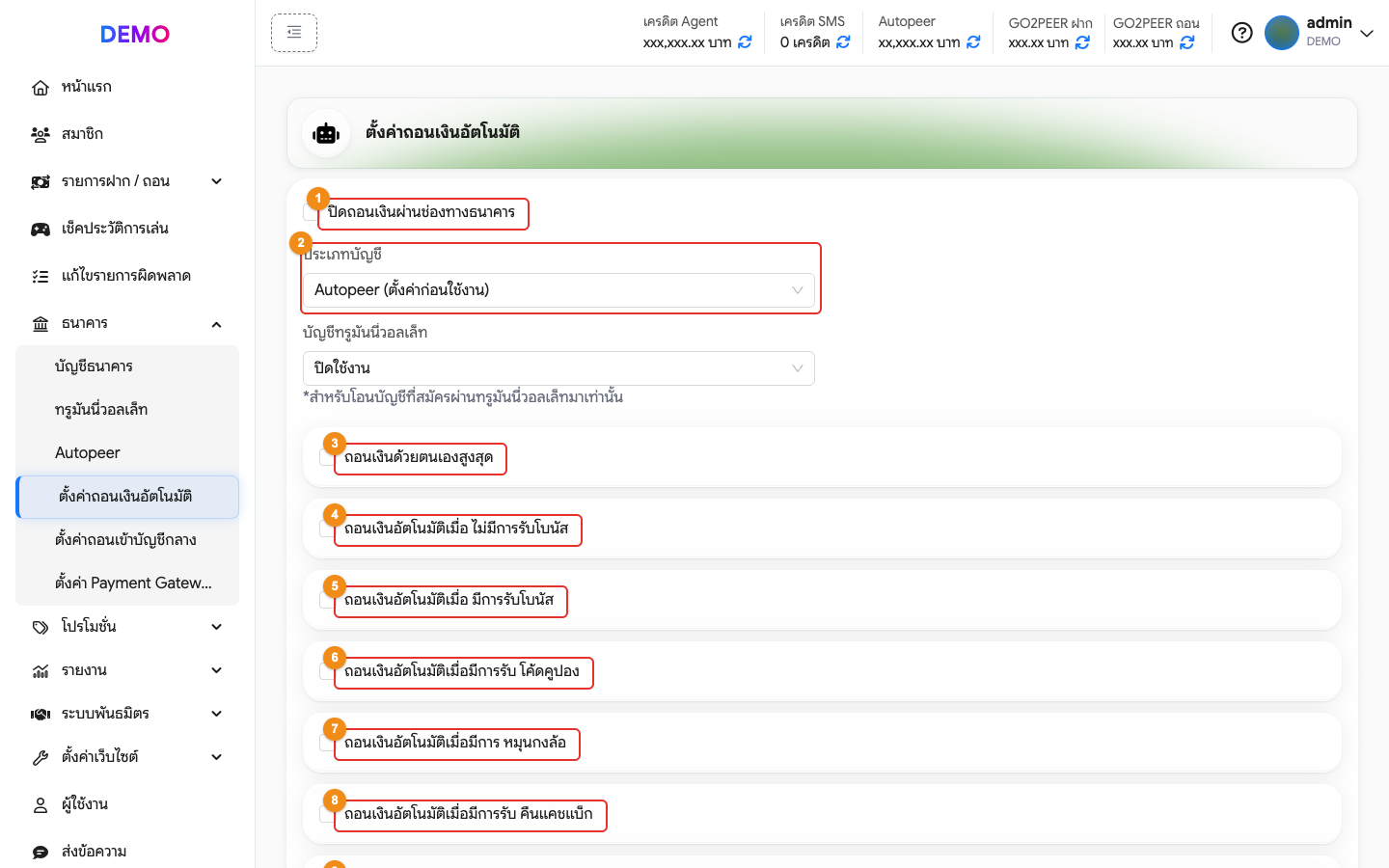Image resolution: width=1389 pixels, height=868 pixels.
Task: Open the ทรูมันนี่วอลเล็ท submenu item
Action: [127, 410]
